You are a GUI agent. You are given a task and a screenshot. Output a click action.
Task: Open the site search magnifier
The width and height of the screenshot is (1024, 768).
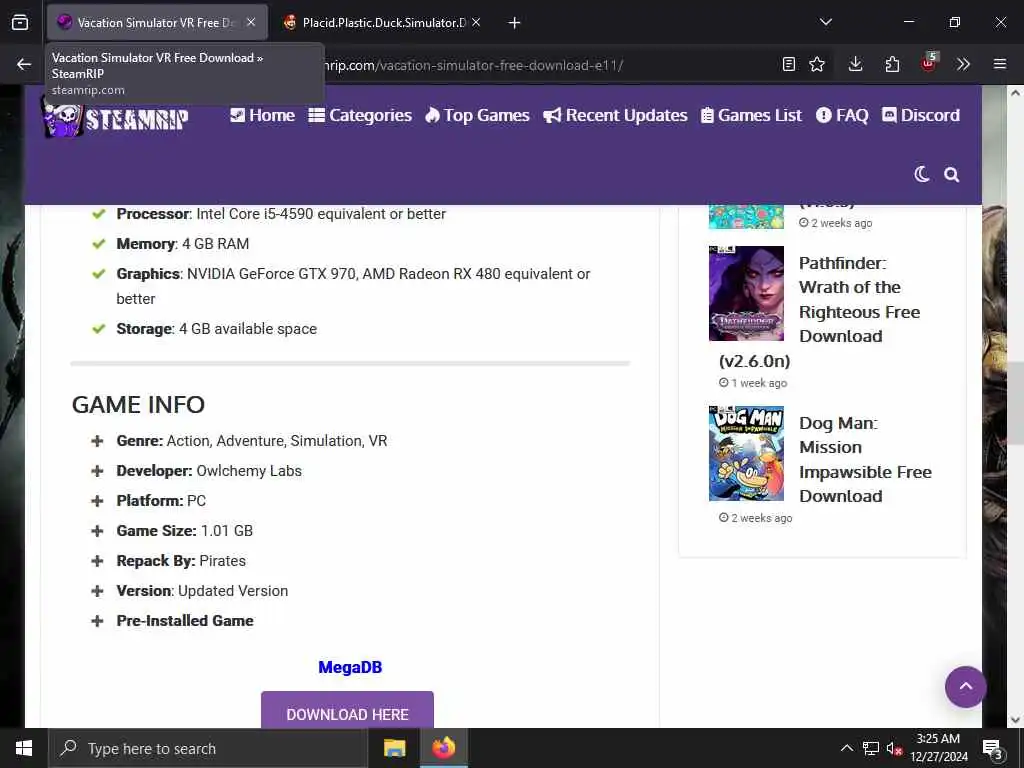coord(952,174)
